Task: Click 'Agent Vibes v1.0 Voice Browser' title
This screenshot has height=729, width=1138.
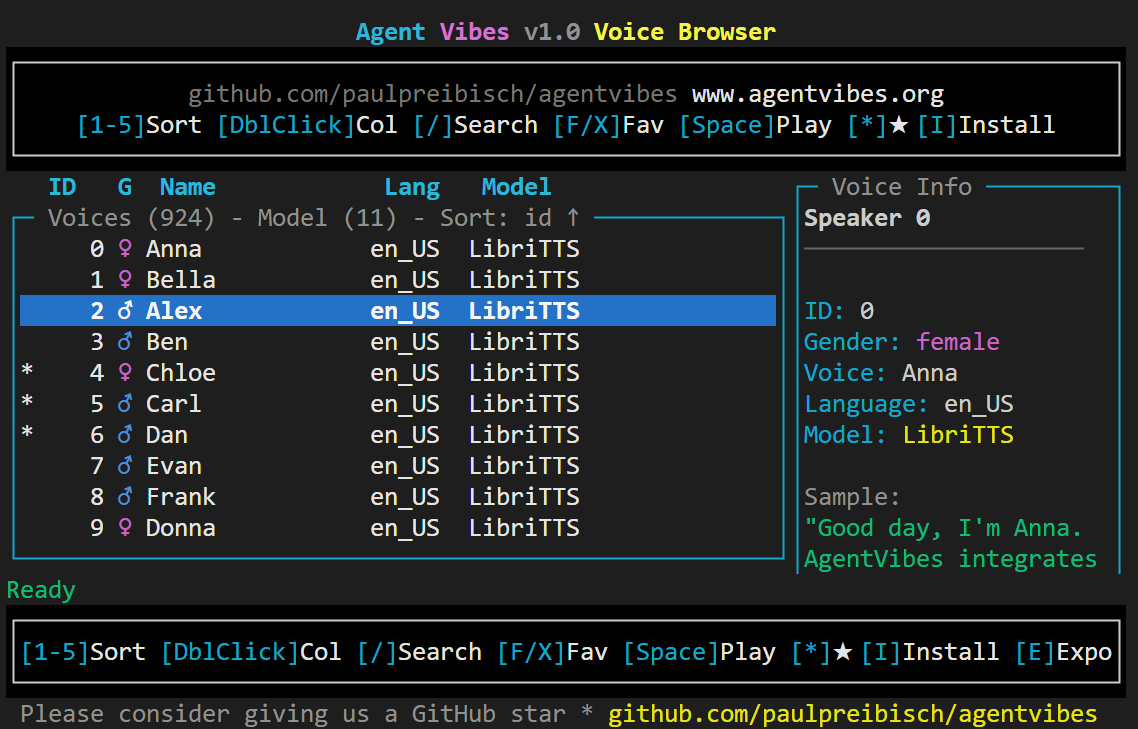Action: pos(566,32)
